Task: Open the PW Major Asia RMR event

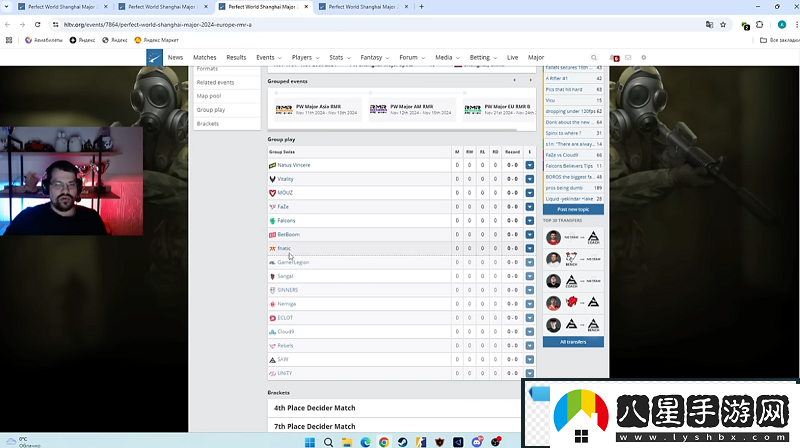Action: pos(316,110)
